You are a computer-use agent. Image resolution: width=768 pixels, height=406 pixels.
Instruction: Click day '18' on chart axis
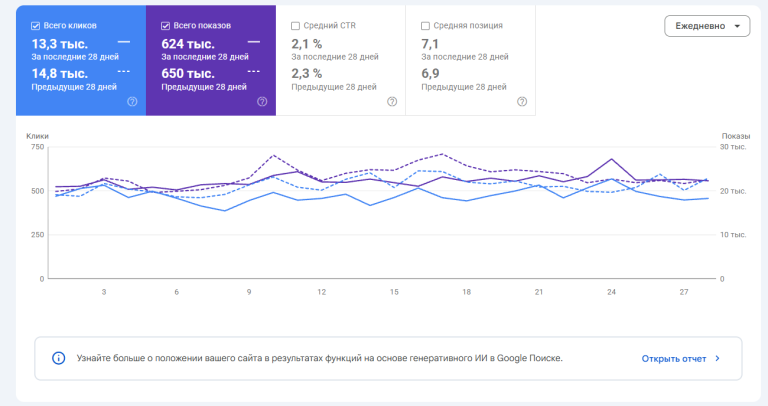pyautogui.click(x=466, y=292)
